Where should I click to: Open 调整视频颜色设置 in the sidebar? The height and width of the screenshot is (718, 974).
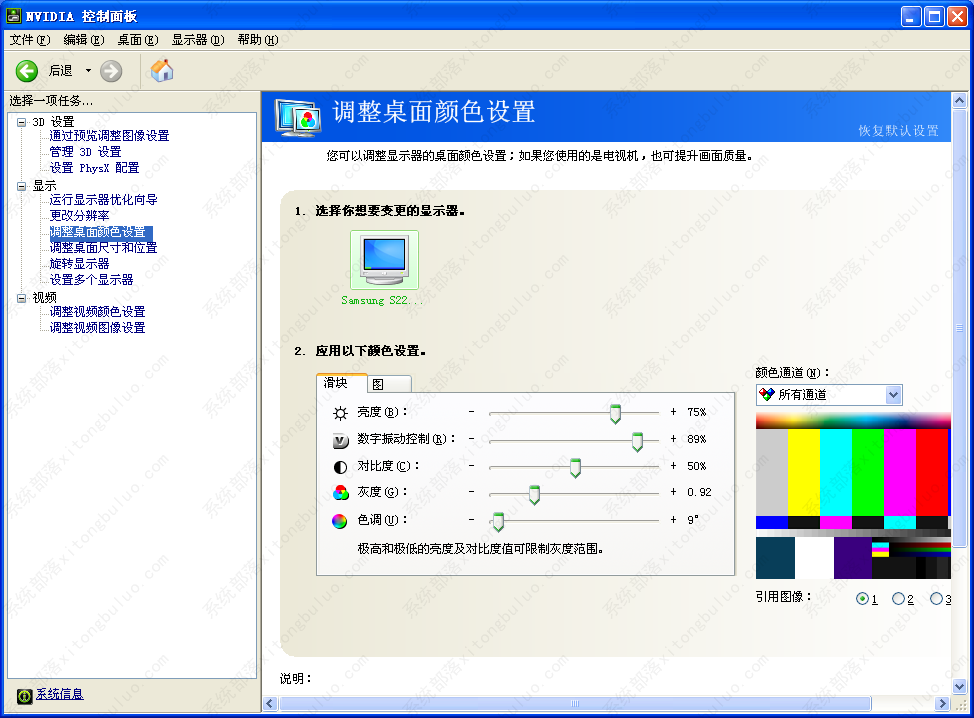click(96, 312)
